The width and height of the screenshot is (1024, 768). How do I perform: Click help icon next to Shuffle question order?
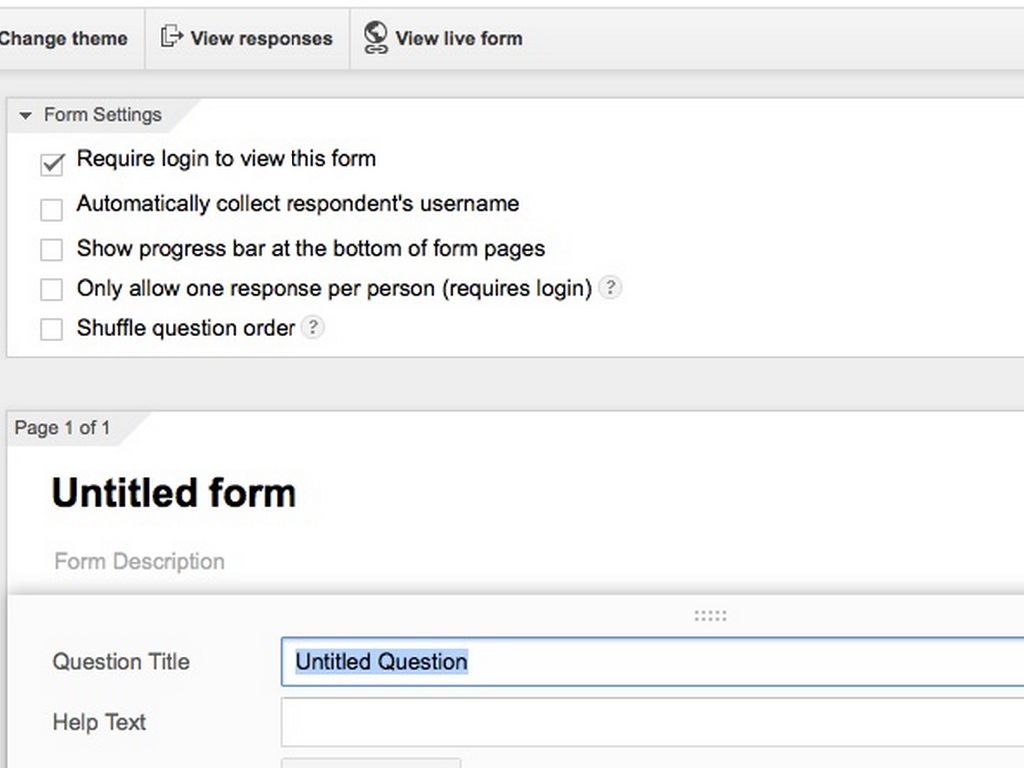(x=313, y=328)
